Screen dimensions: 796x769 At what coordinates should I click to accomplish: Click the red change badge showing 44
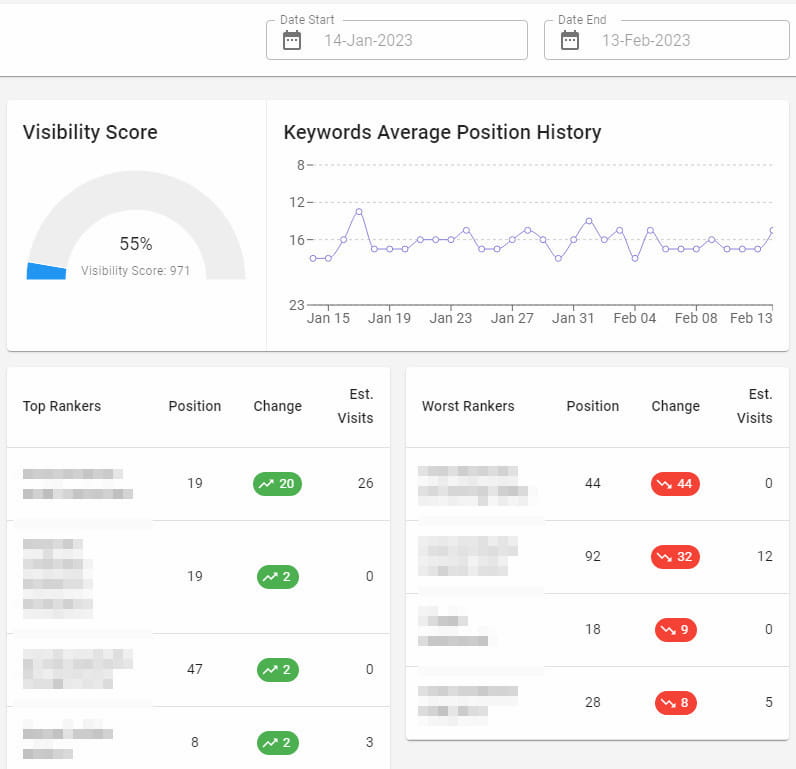tap(675, 484)
